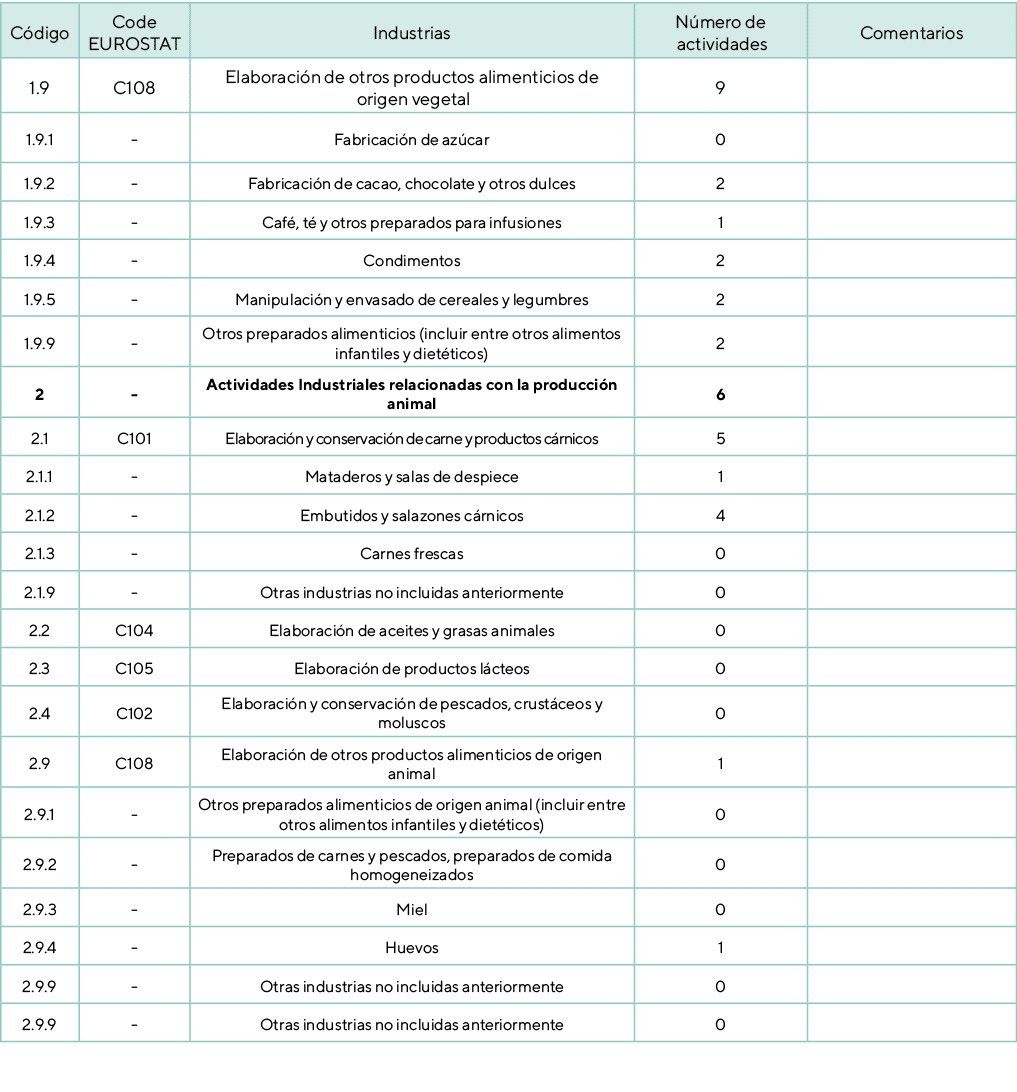The width and height of the screenshot is (1017, 1092).
Task: Select the Fabricación de azúcar row
Action: [x=411, y=139]
